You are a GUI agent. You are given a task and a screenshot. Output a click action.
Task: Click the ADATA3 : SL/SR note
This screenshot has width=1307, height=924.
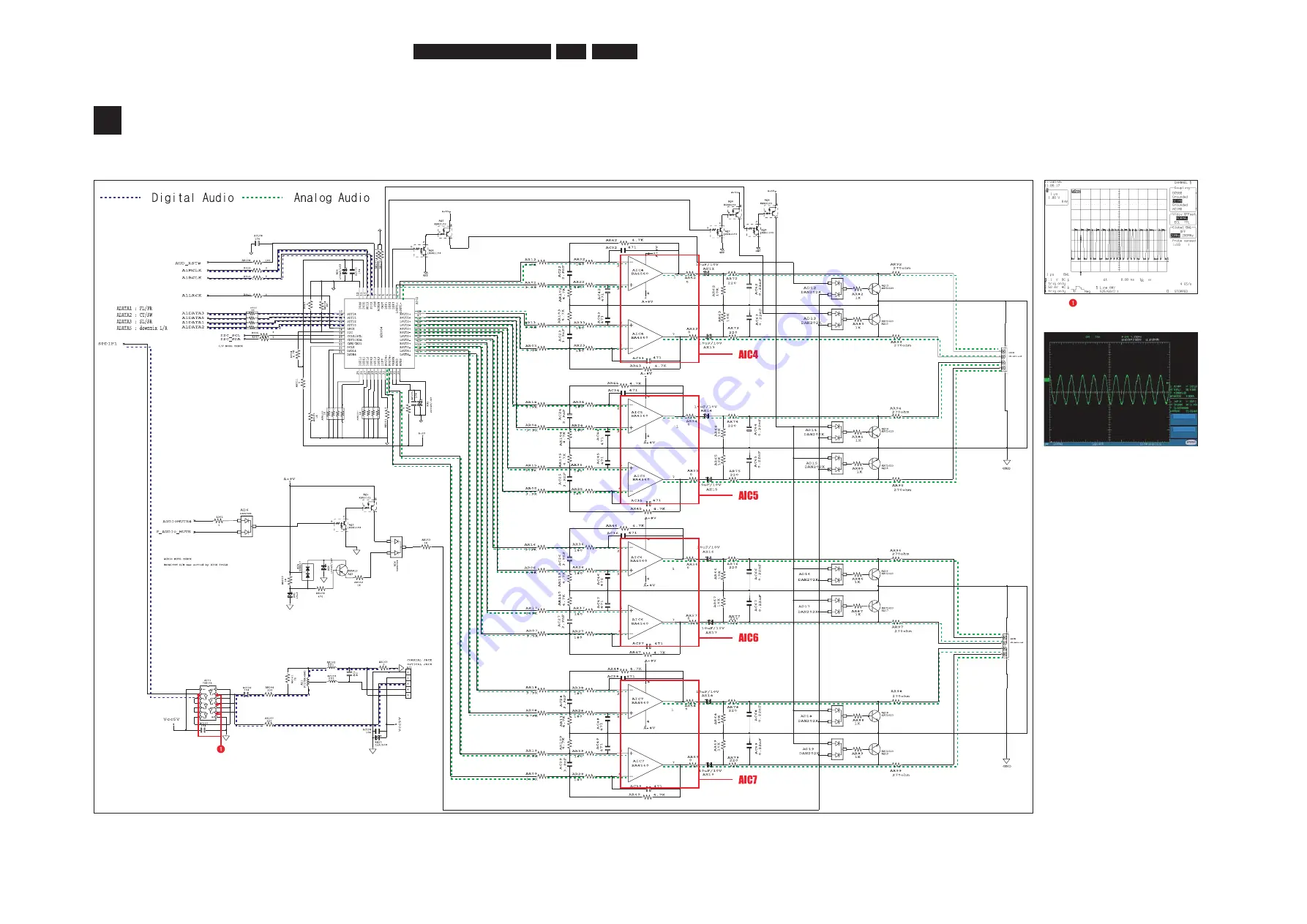[x=135, y=322]
